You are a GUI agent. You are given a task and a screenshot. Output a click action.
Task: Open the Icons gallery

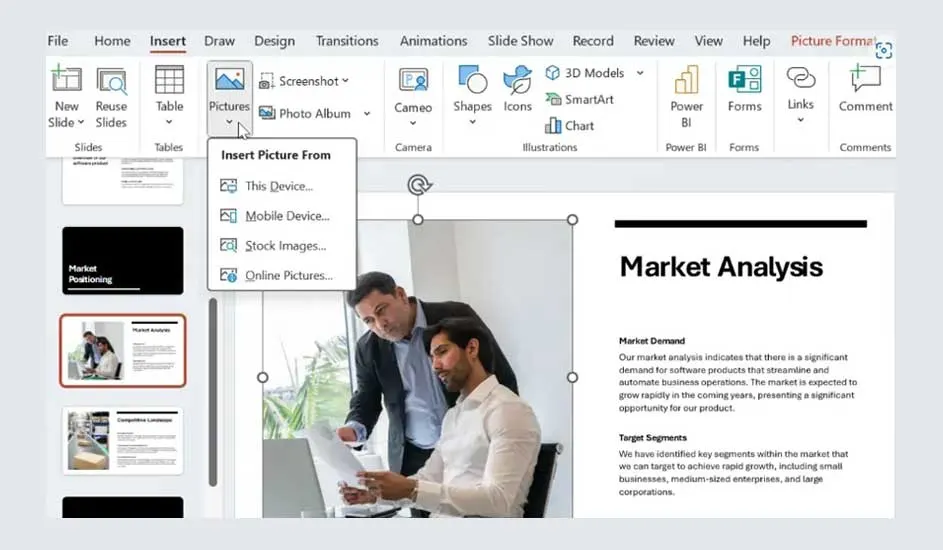(517, 81)
